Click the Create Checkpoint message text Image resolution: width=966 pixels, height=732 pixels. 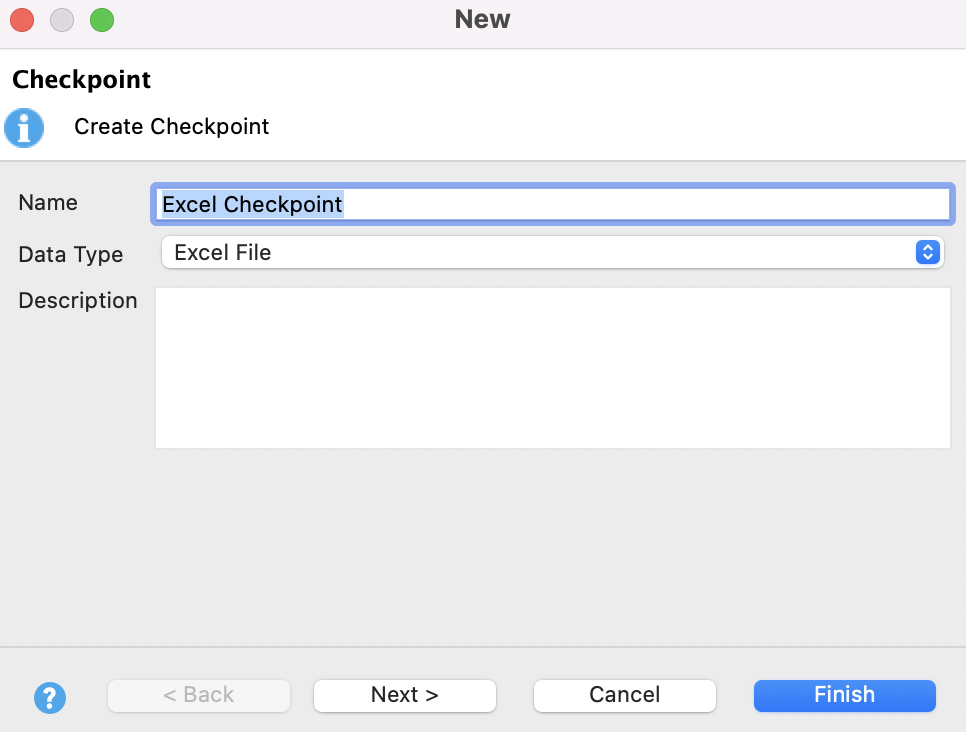(x=172, y=127)
